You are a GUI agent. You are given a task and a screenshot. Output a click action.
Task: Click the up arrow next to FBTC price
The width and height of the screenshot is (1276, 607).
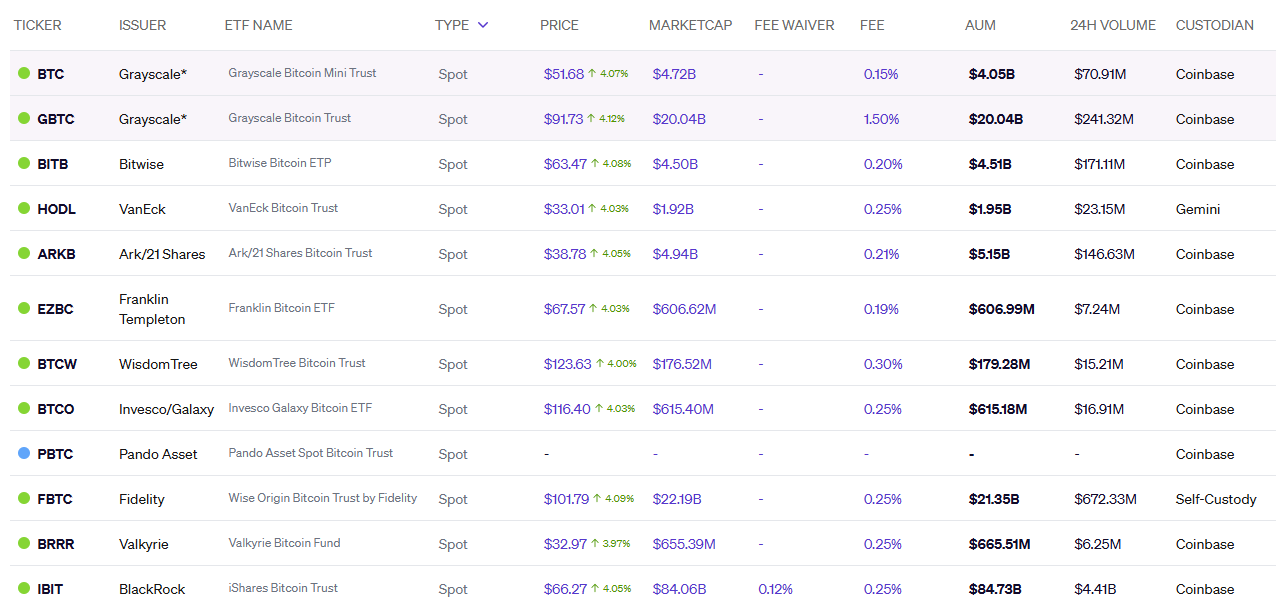597,498
